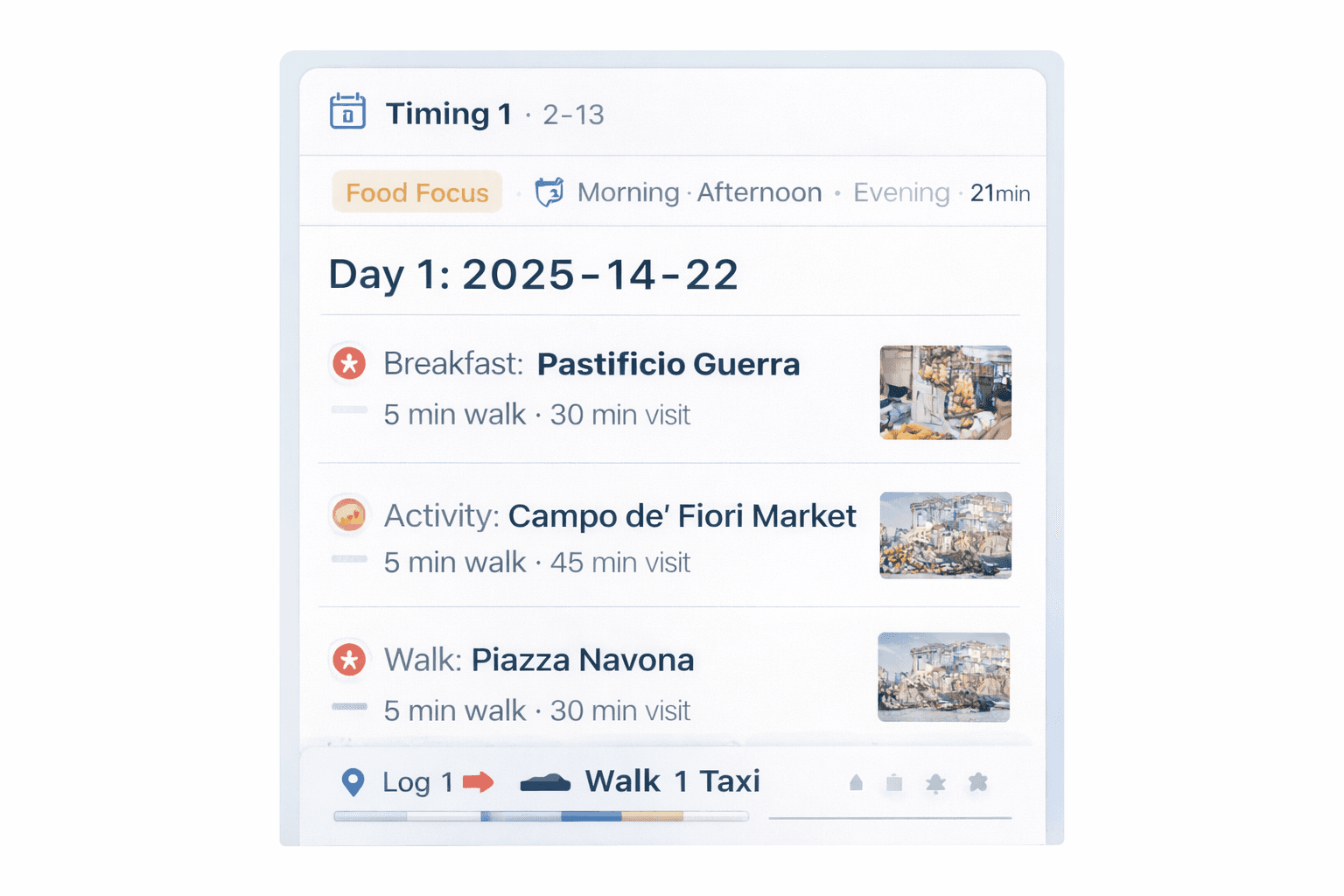This screenshot has height=896, width=1344.
Task: Expand the Day 1 heading
Action: pos(533,274)
